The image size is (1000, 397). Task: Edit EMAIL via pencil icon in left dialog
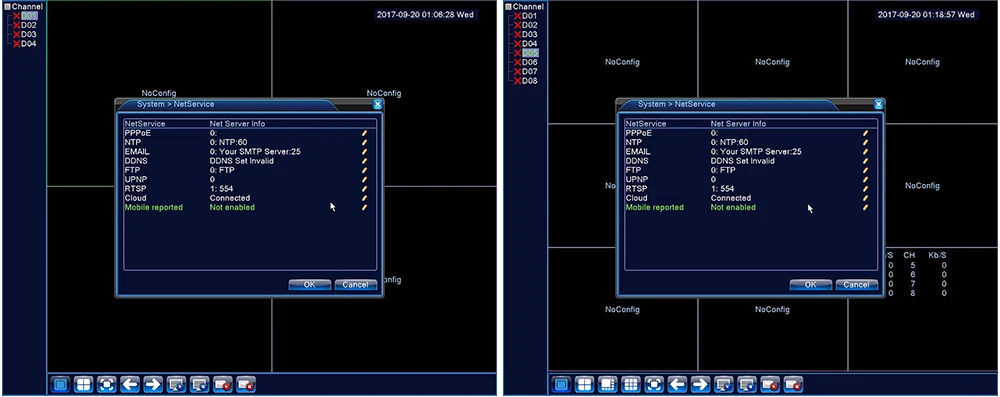click(x=365, y=152)
